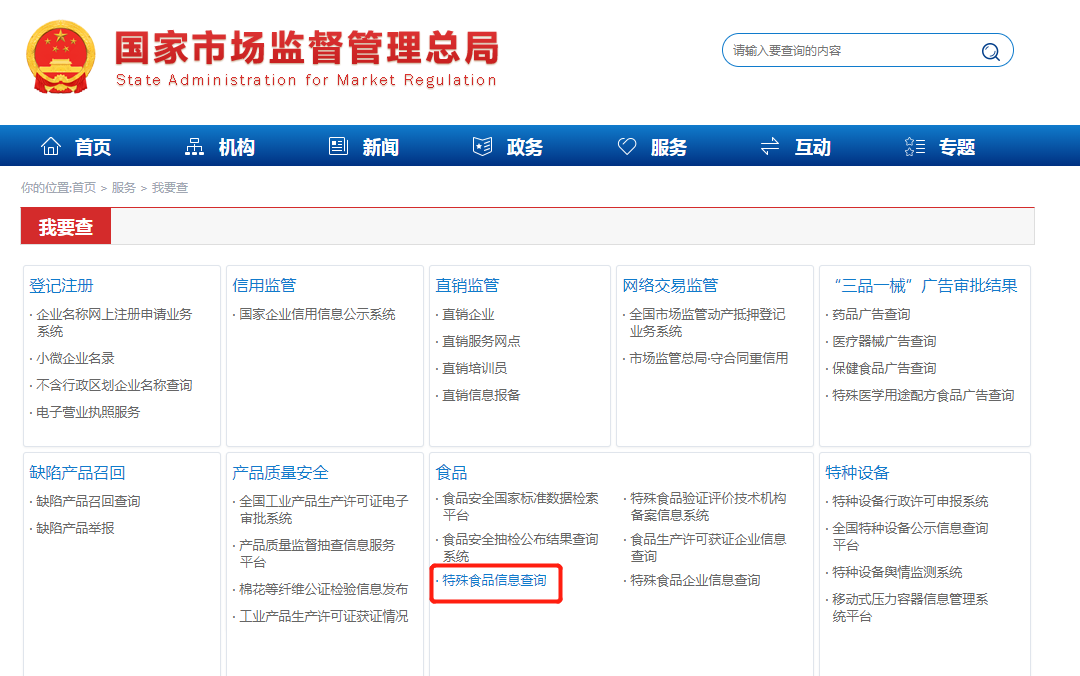Open the 特种设备 category heading
Image resolution: width=1080 pixels, height=676 pixels.
[x=858, y=473]
